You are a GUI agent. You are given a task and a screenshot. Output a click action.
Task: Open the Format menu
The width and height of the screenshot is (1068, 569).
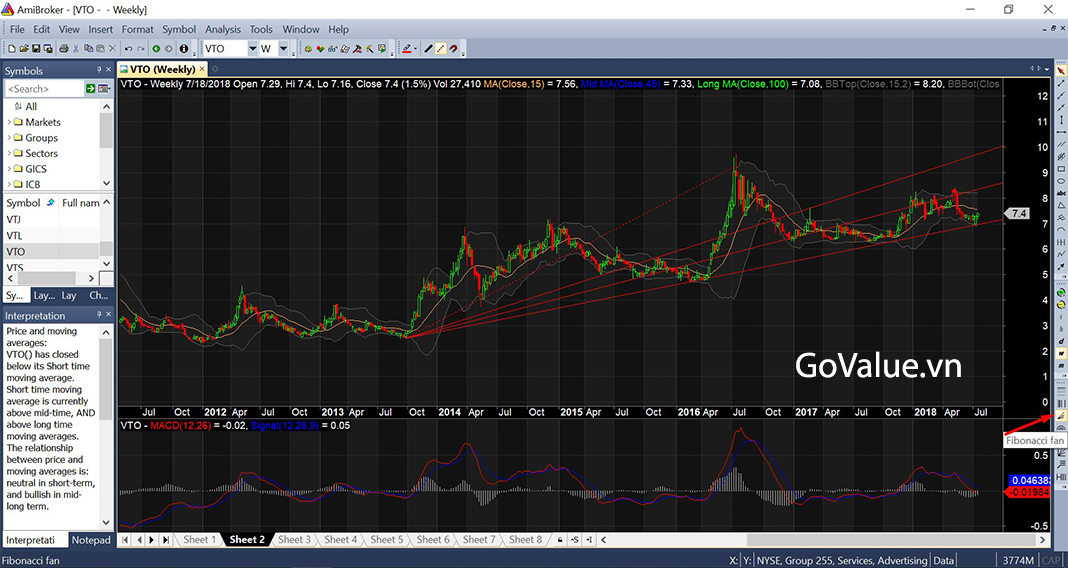click(x=138, y=29)
